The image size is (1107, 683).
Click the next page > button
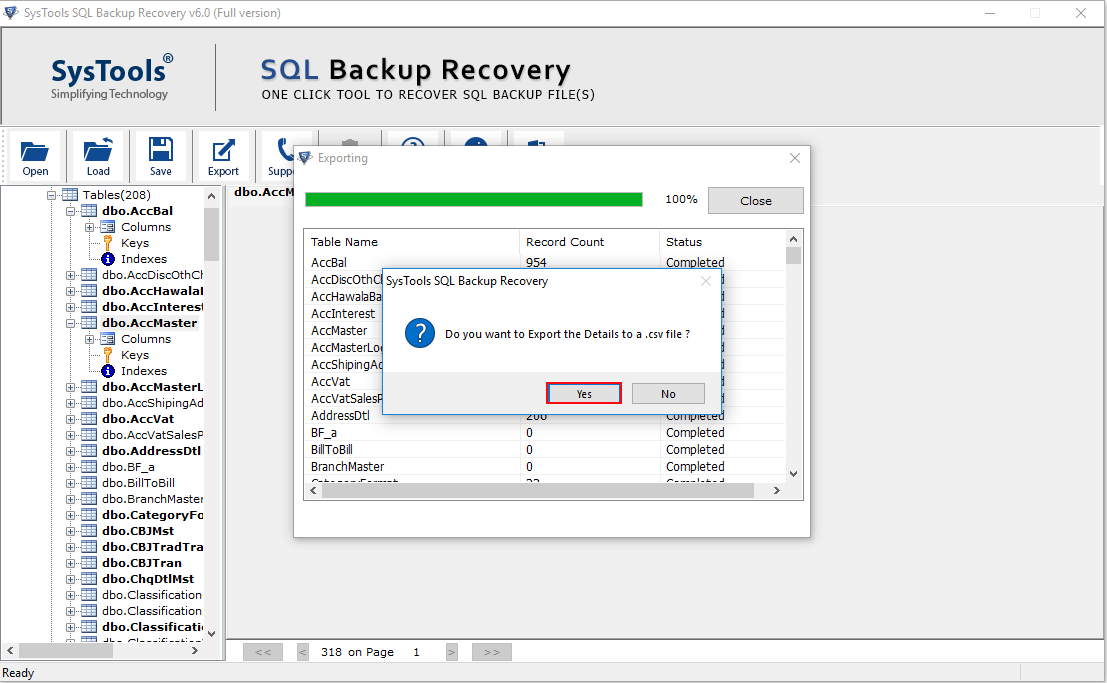451,652
